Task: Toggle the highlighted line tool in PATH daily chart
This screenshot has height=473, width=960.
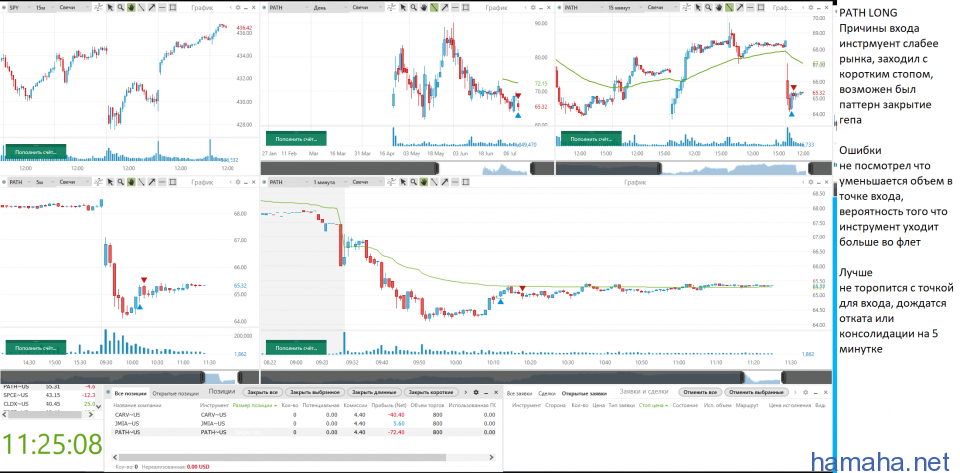Action: point(434,8)
